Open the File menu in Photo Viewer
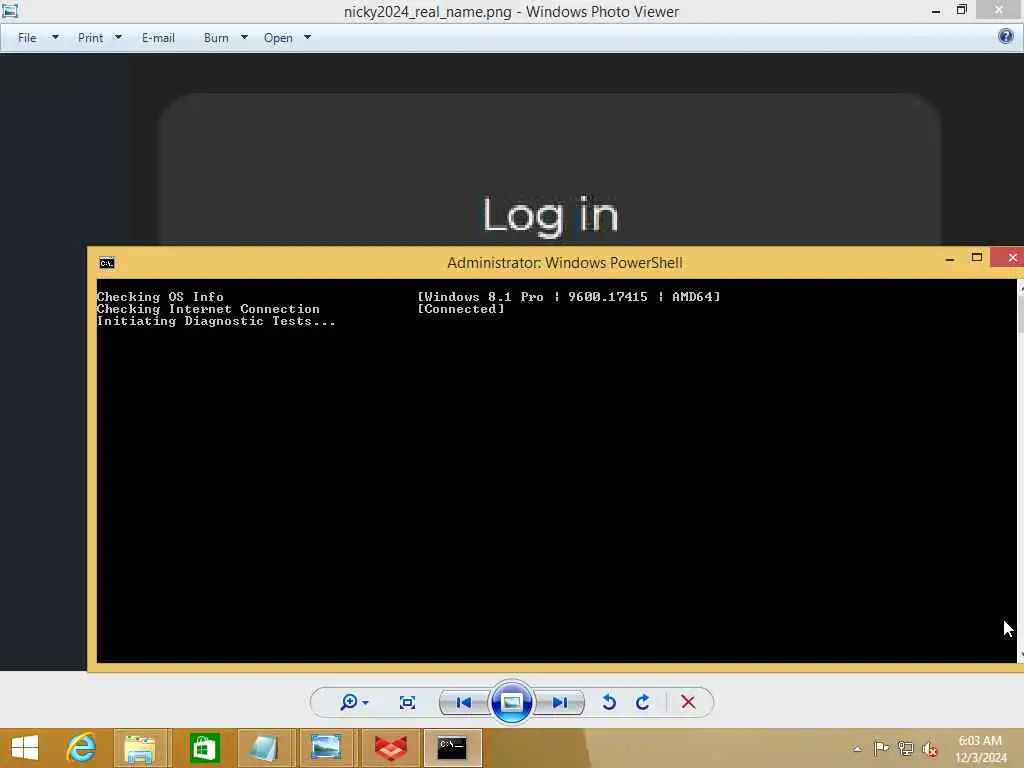This screenshot has height=768, width=1024. 27,38
